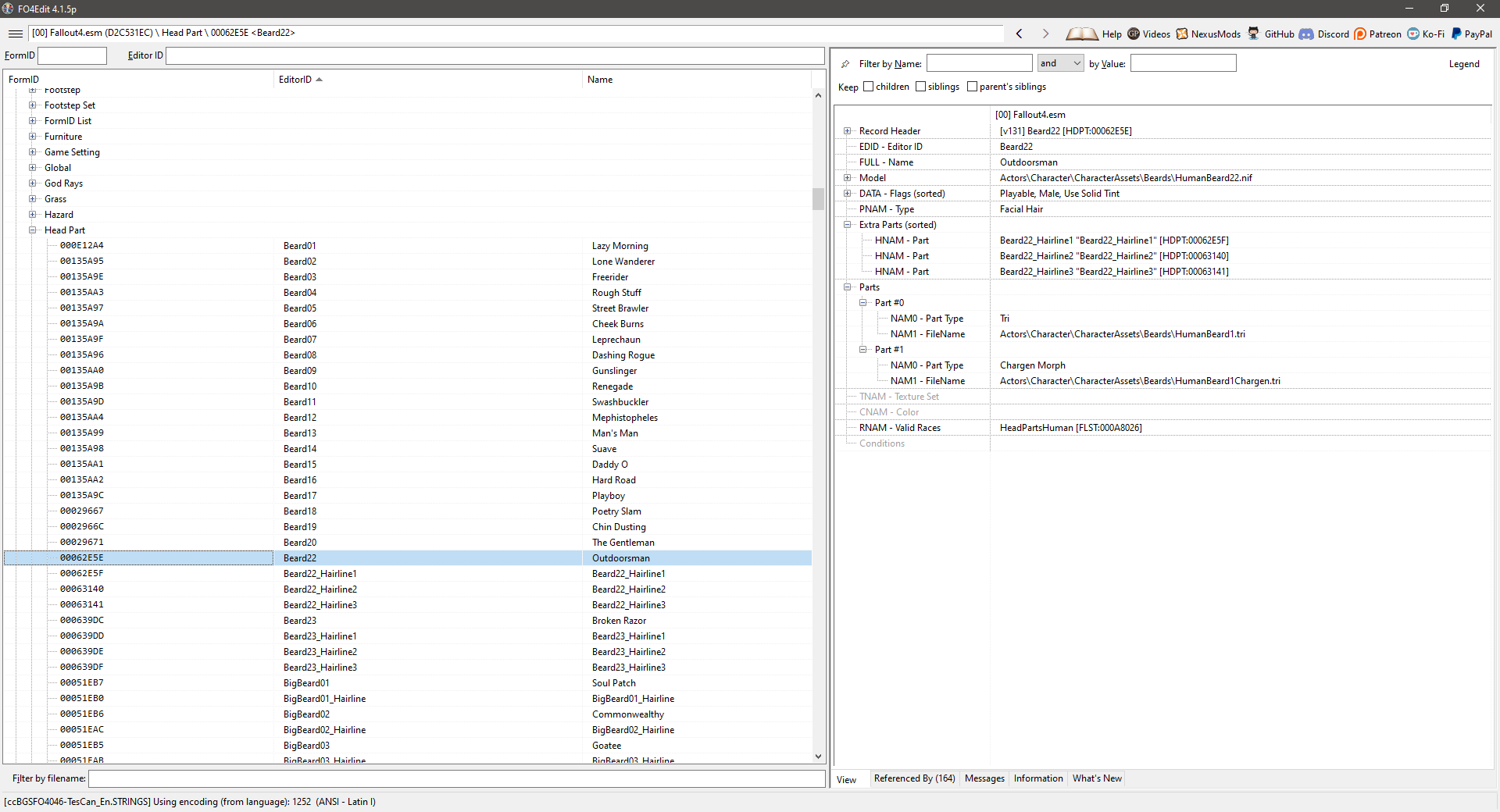
Task: Collapse the Extra Parts (sorted) row
Action: point(847,225)
